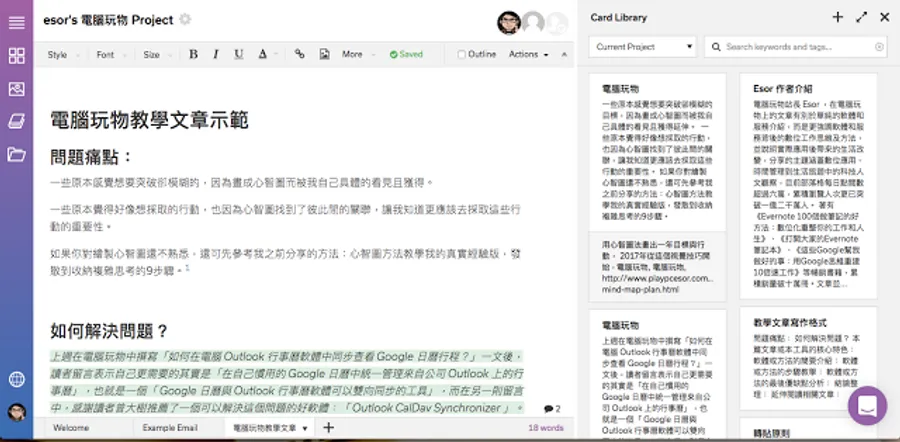
Task: Toggle bold formatting
Action: pyautogui.click(x=193, y=55)
